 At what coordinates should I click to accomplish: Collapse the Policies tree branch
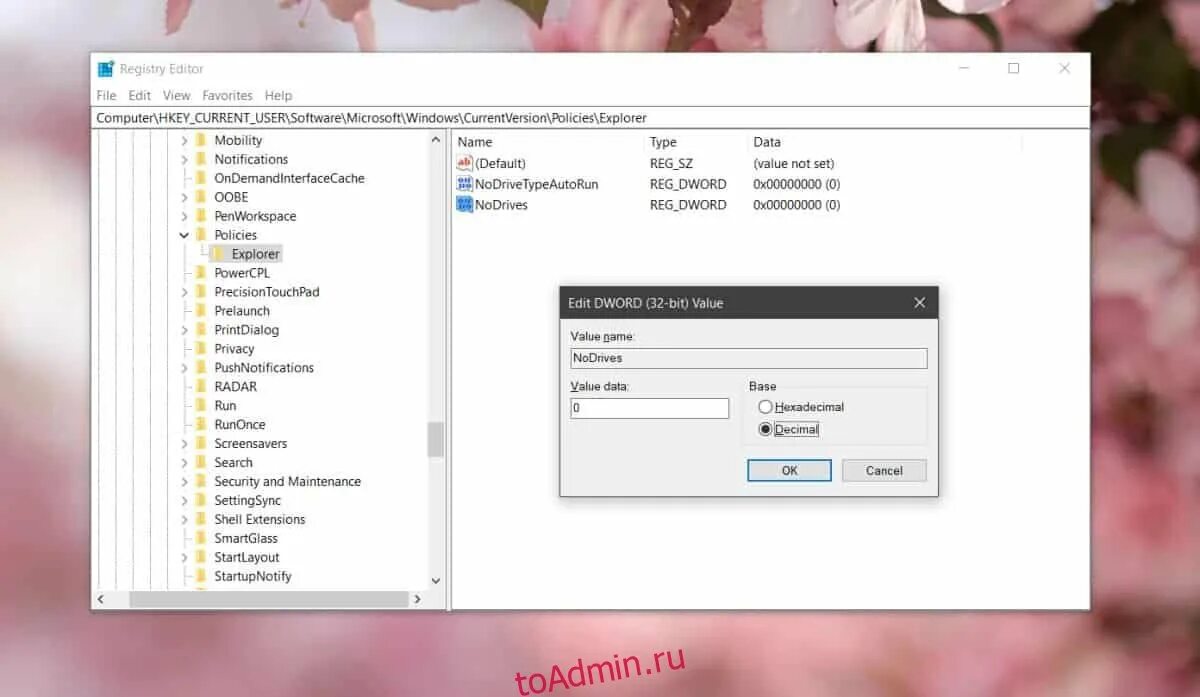(183, 234)
